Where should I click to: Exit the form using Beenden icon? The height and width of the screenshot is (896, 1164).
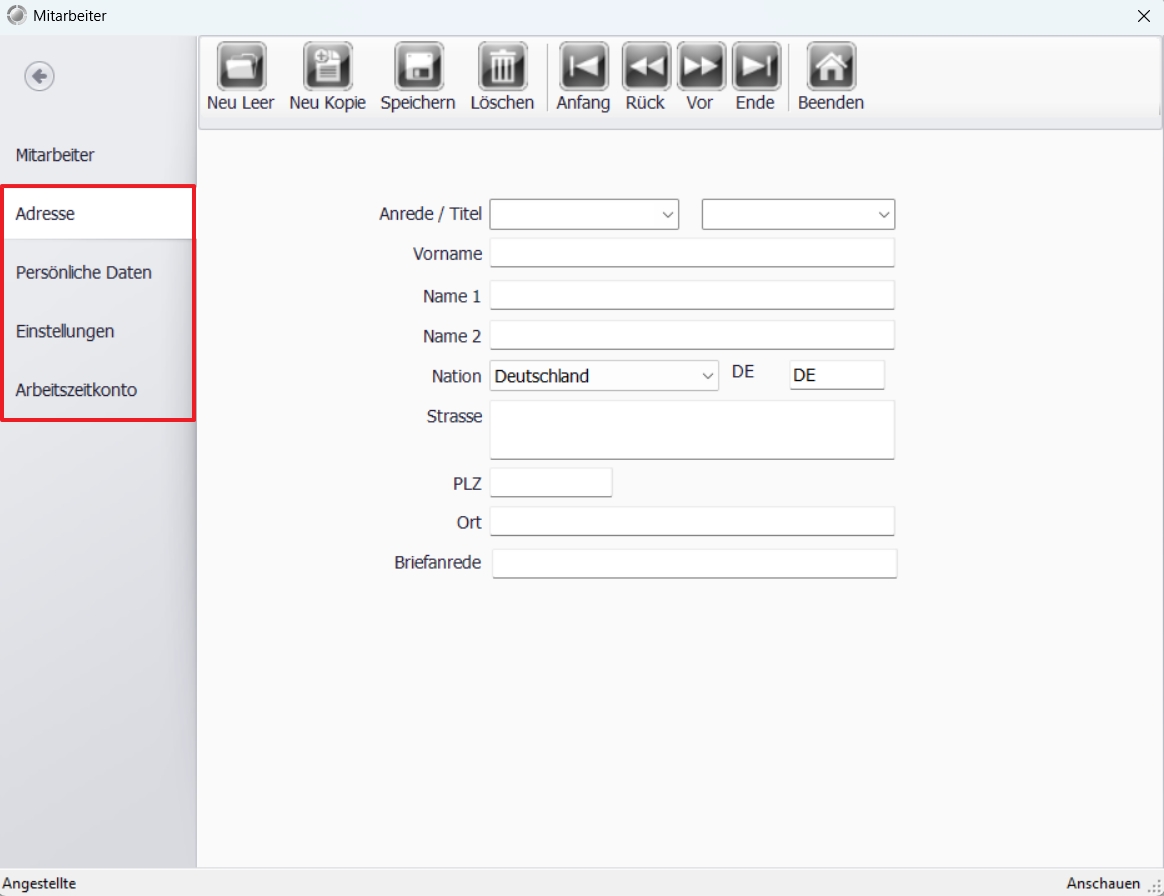tap(831, 67)
